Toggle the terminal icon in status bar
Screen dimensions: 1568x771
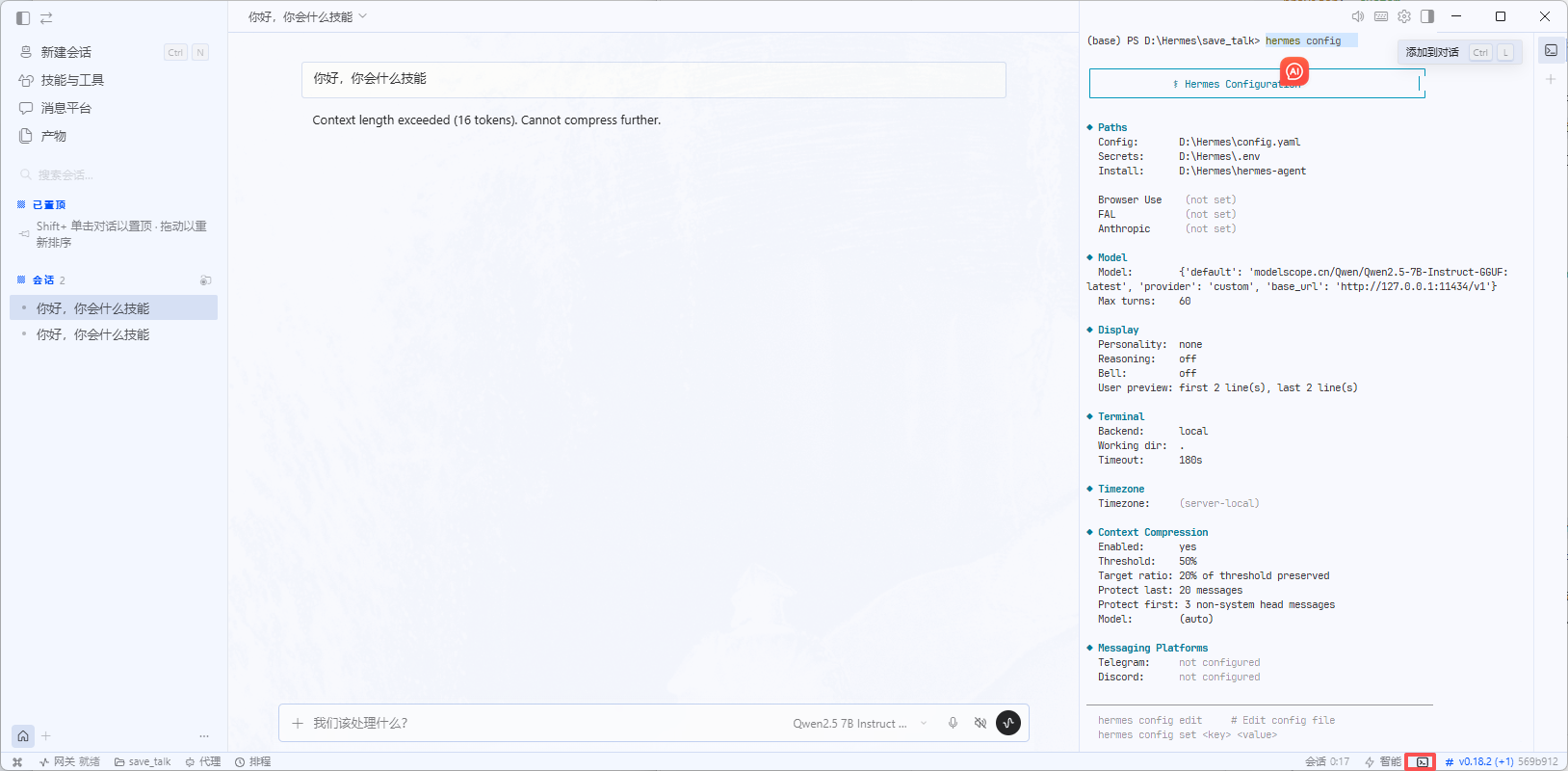[x=1422, y=761]
